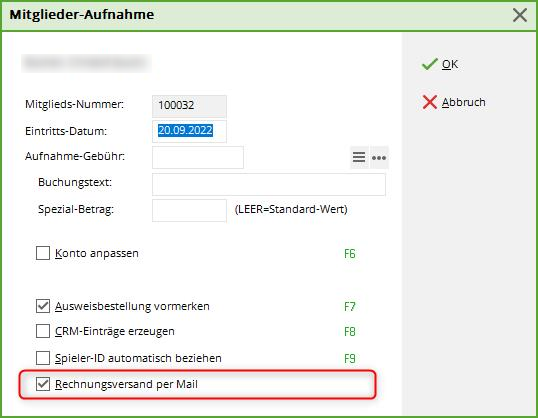Image resolution: width=538 pixels, height=418 pixels.
Task: Open the fee list via hamburger icon
Action: coord(359,158)
